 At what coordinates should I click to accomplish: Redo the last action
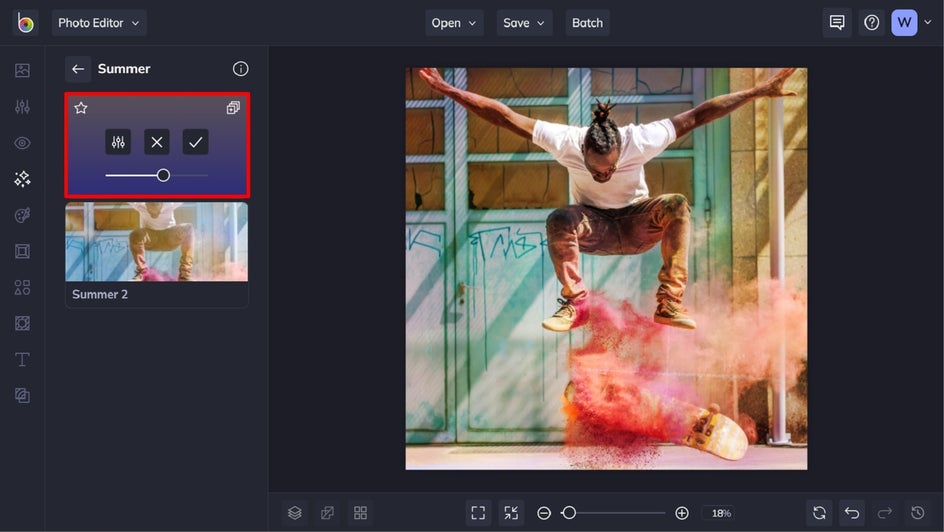(884, 513)
